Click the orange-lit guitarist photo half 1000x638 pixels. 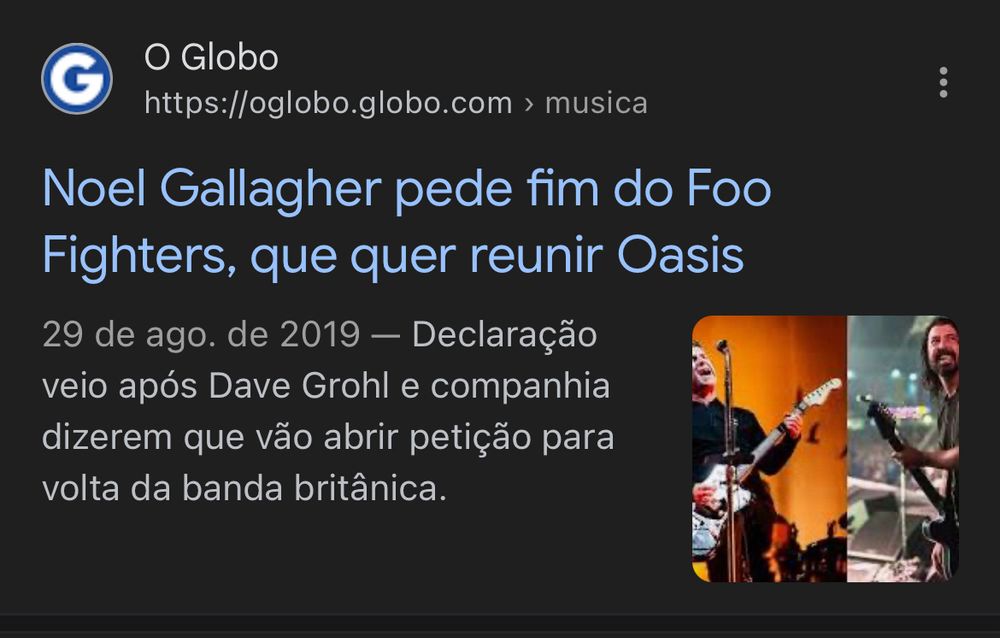769,449
